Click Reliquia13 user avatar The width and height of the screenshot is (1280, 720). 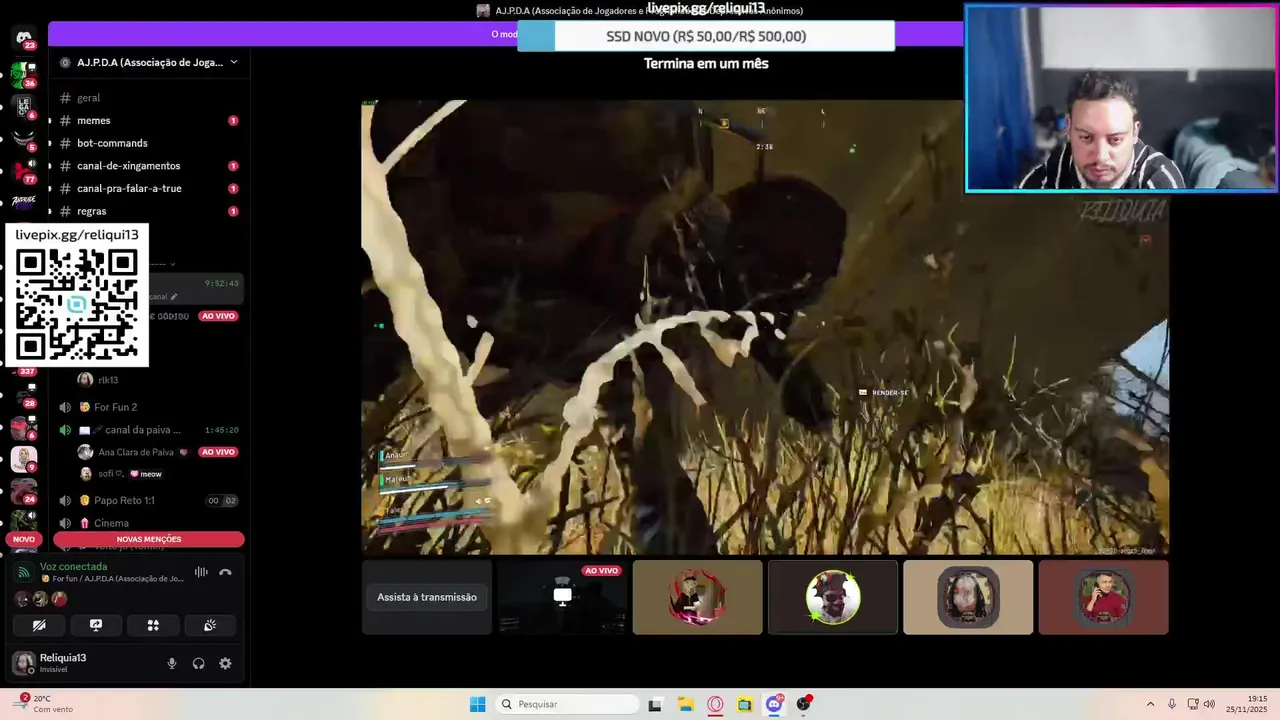tap(23, 663)
